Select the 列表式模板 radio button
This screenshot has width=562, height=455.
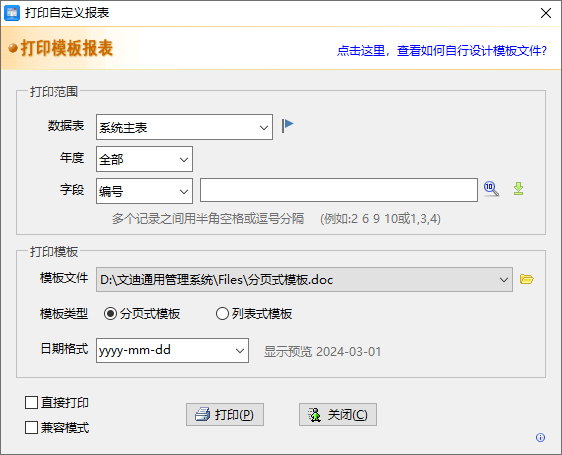tap(222, 314)
